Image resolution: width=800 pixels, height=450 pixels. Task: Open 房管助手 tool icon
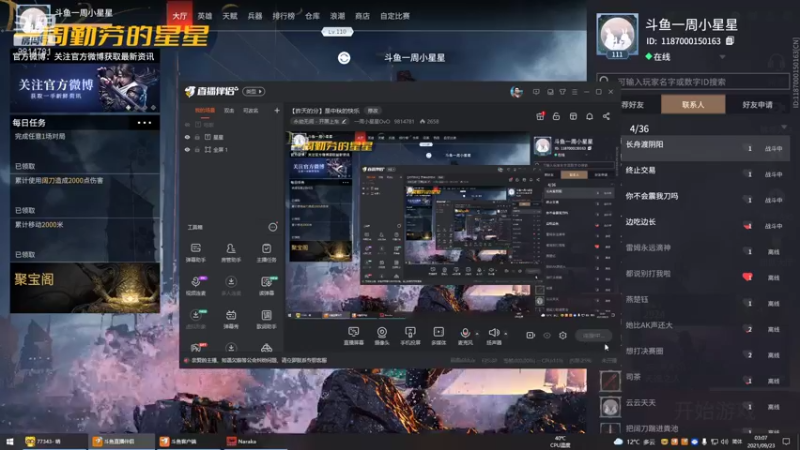231,253
